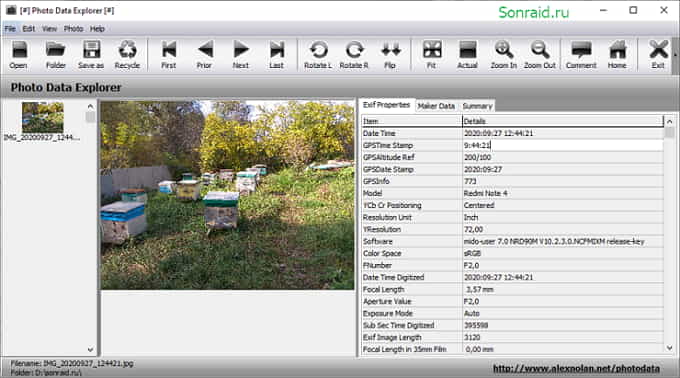The height and width of the screenshot is (378, 680).
Task: Click the Software value mido-user
Action: point(554,241)
